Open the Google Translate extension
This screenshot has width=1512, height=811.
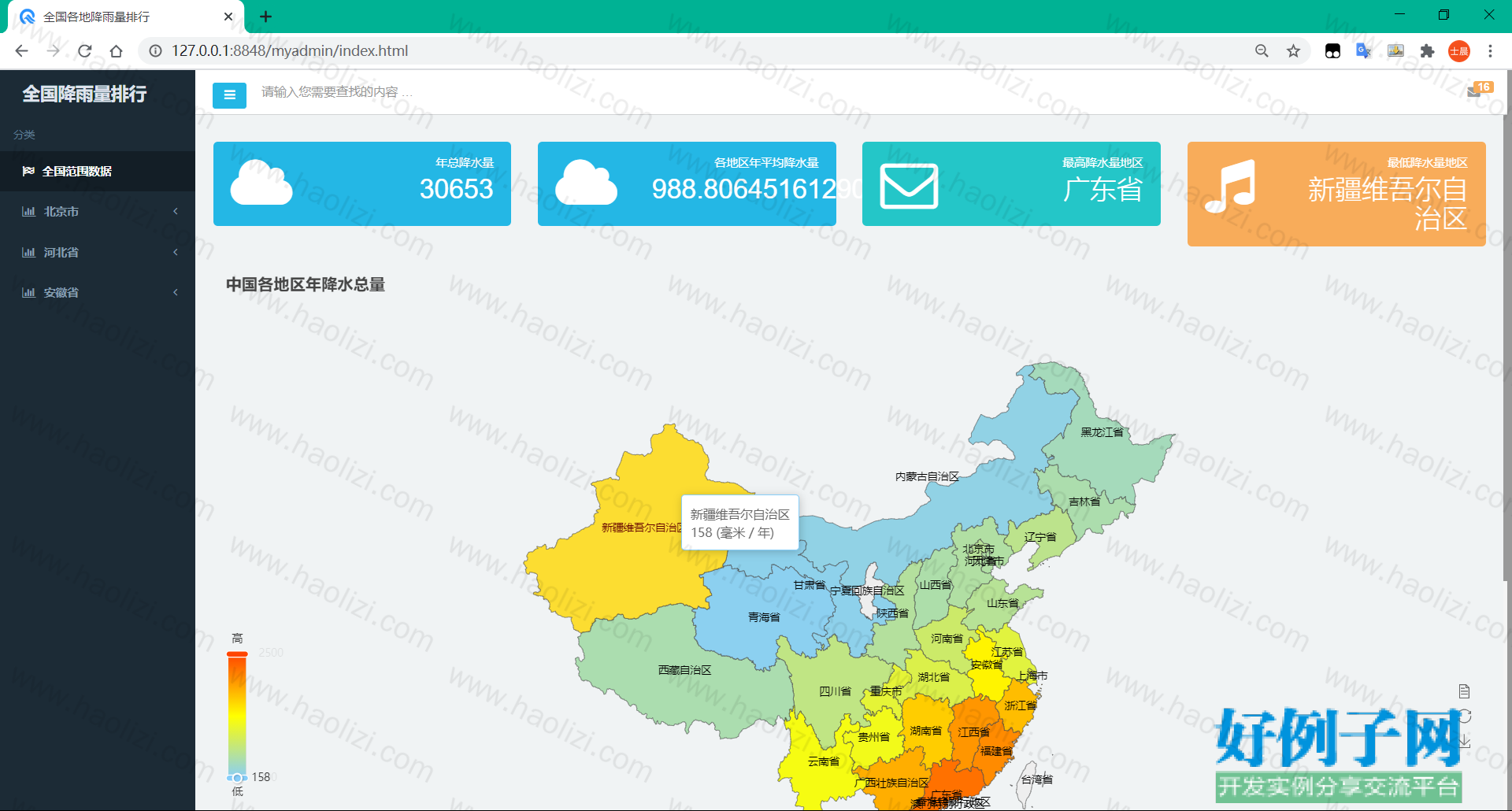(x=1364, y=51)
